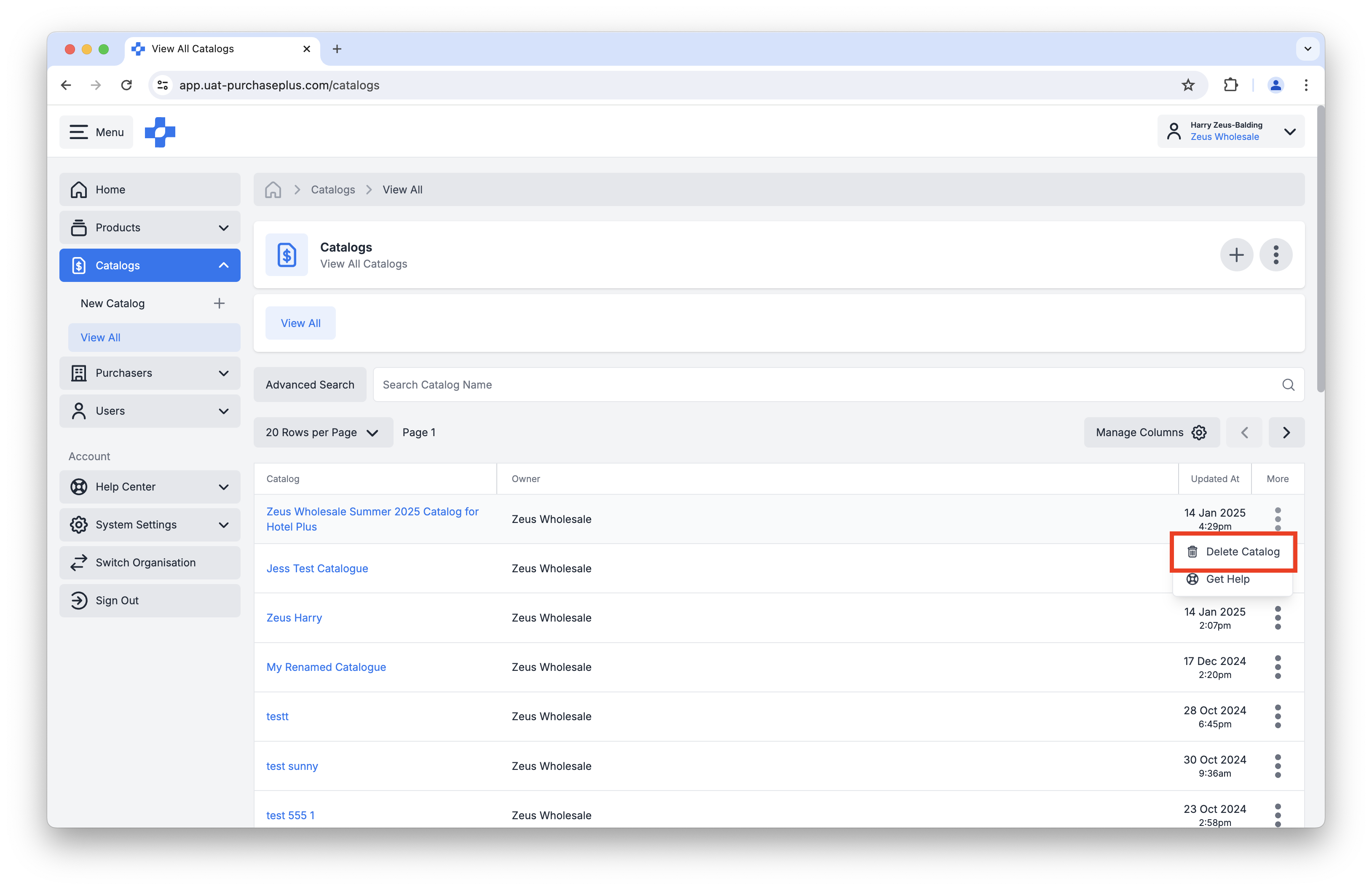Click the Manage Columns gear control
Image resolution: width=1372 pixels, height=890 pixels.
pyautogui.click(x=1199, y=432)
